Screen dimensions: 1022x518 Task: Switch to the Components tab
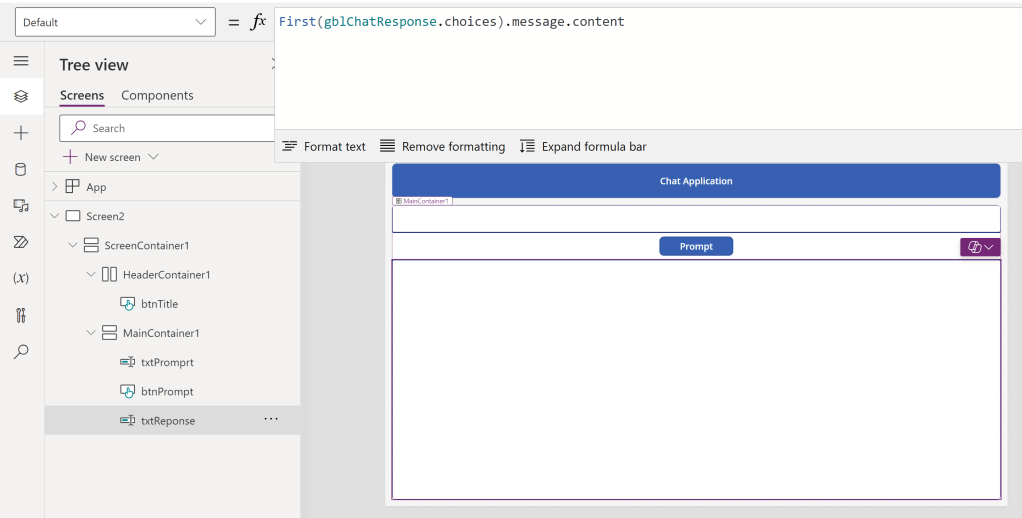click(157, 96)
